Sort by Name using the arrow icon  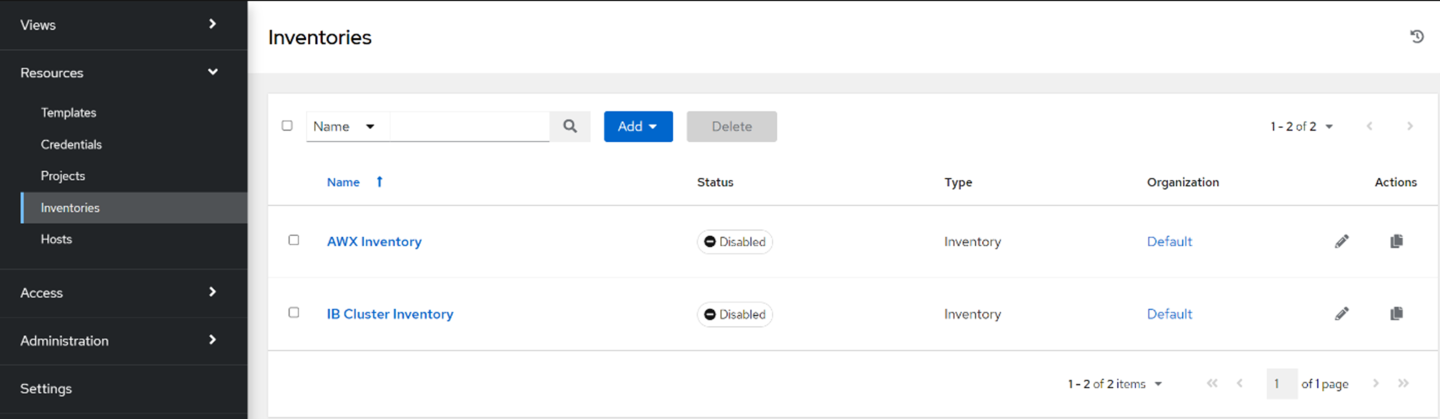(x=379, y=182)
